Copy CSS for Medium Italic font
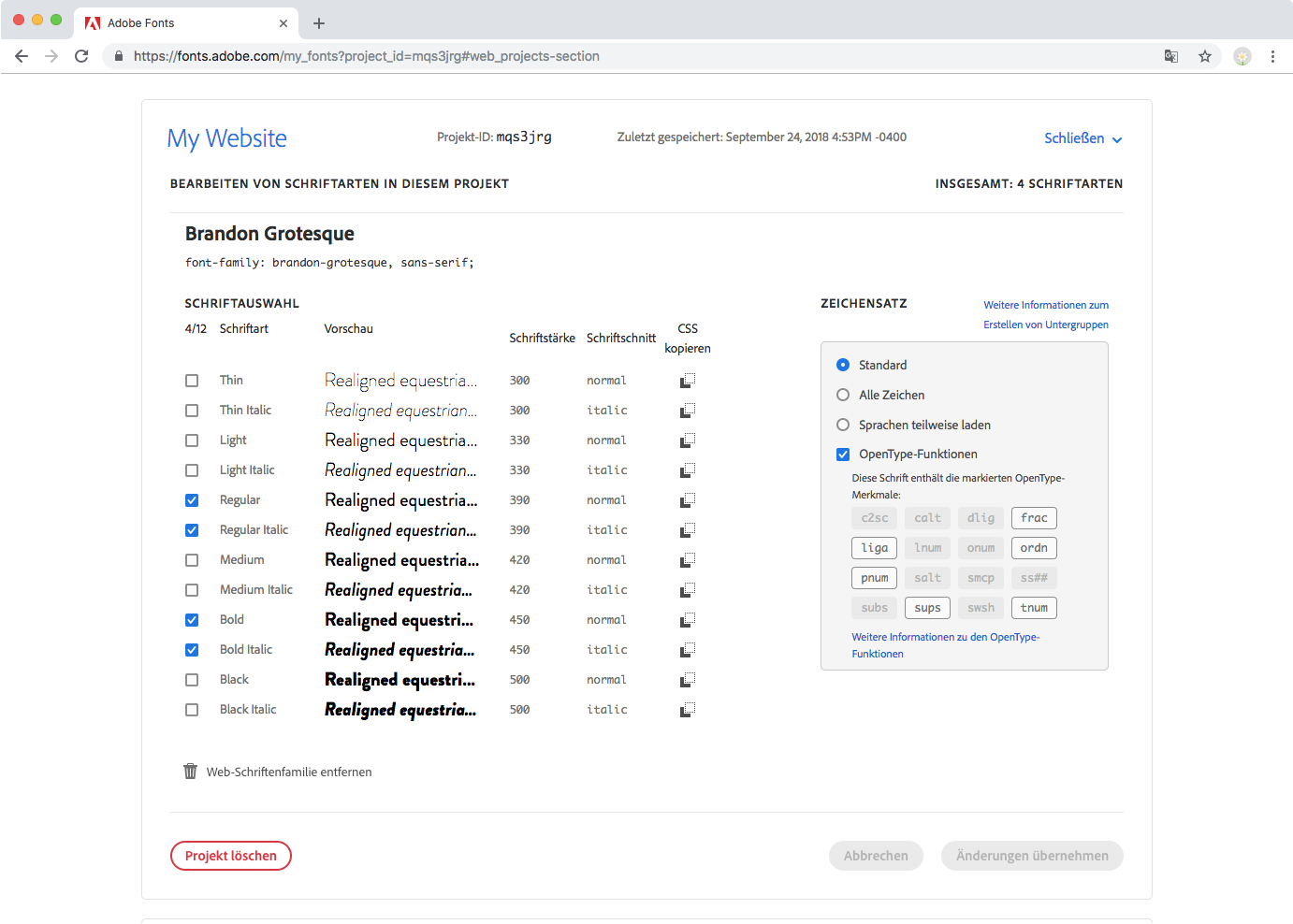Screen dimensions: 1293x924 (688, 590)
